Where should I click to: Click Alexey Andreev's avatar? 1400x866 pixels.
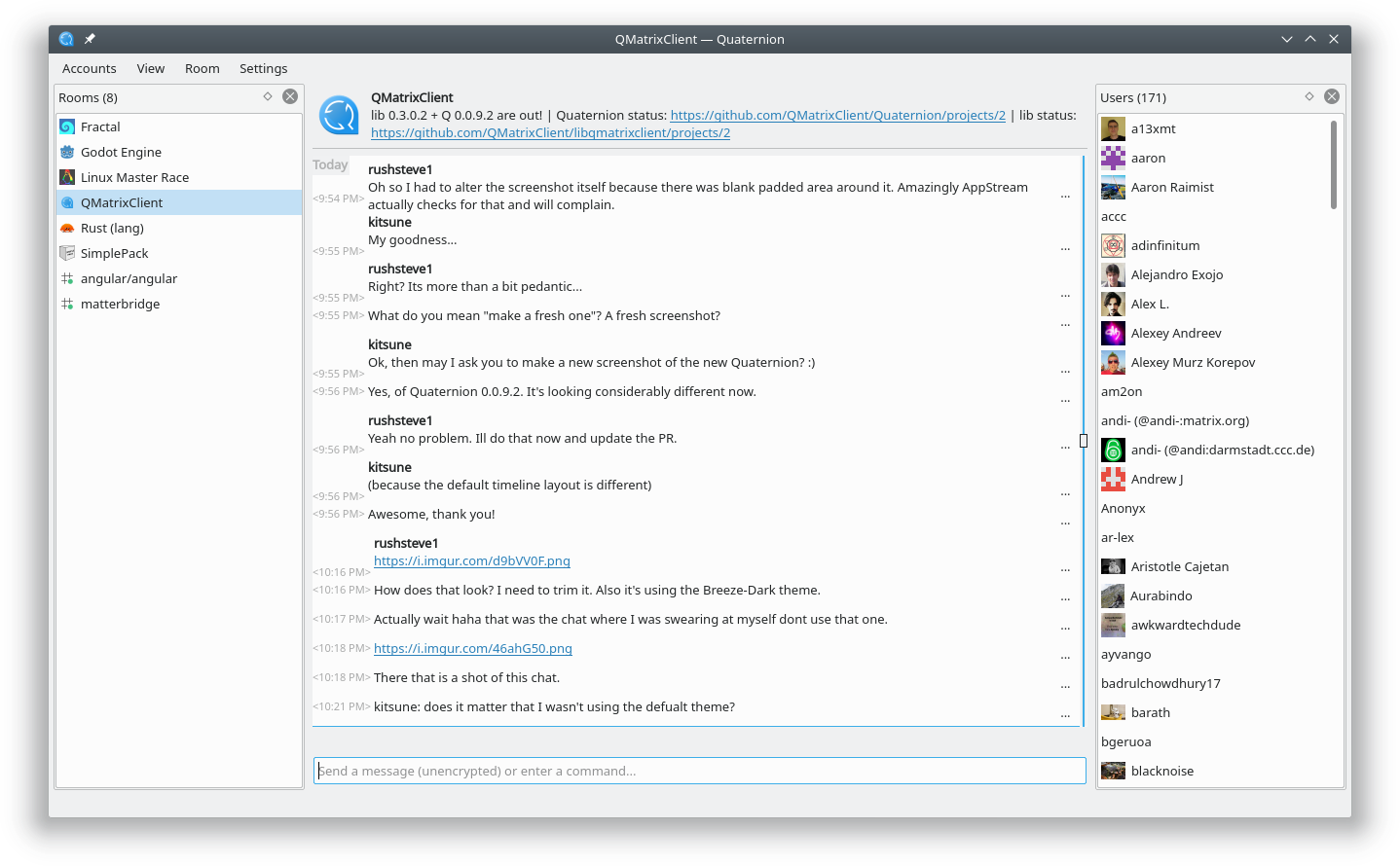[1113, 333]
